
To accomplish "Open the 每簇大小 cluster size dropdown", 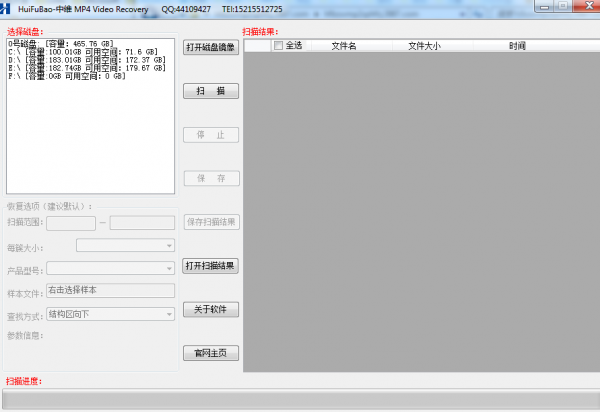I will pos(126,245).
